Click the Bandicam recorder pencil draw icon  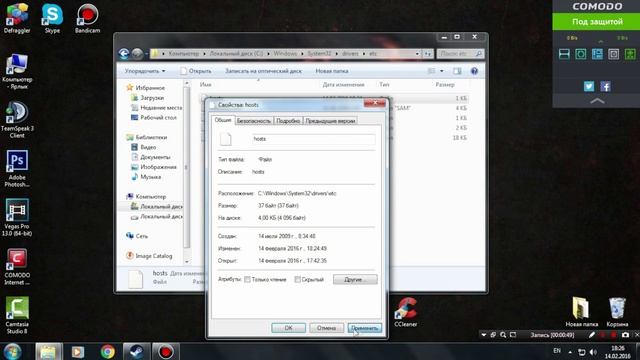[591, 335]
